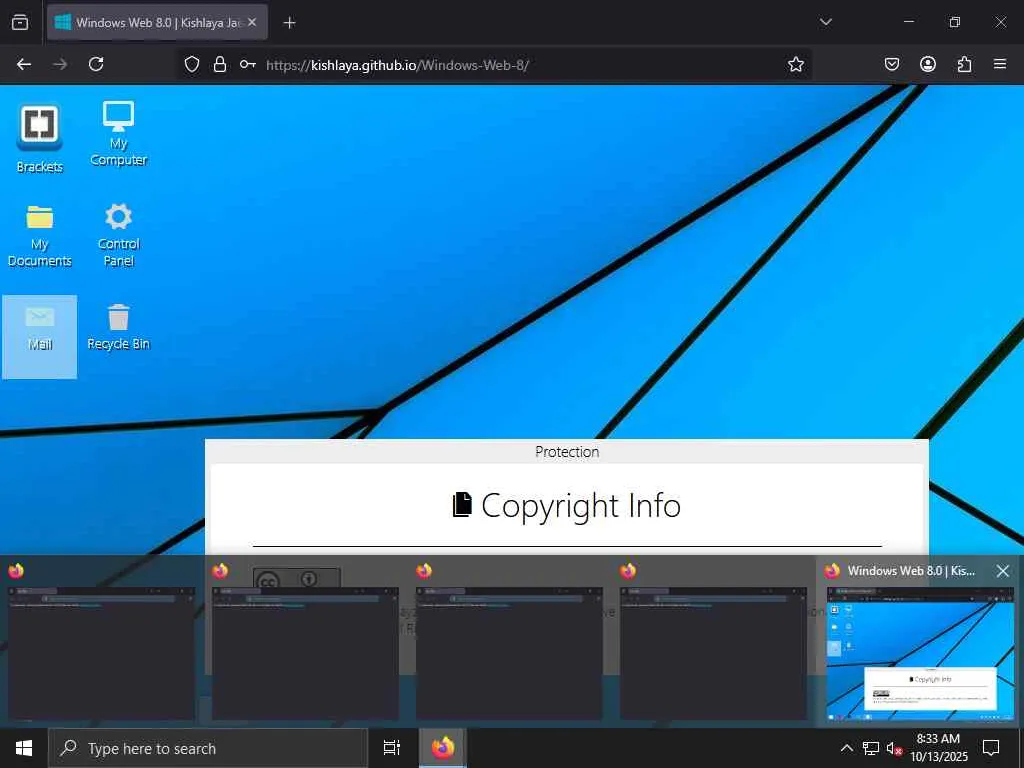The width and height of the screenshot is (1024, 768).
Task: Click the Copyright Info heading
Action: pyautogui.click(x=567, y=505)
